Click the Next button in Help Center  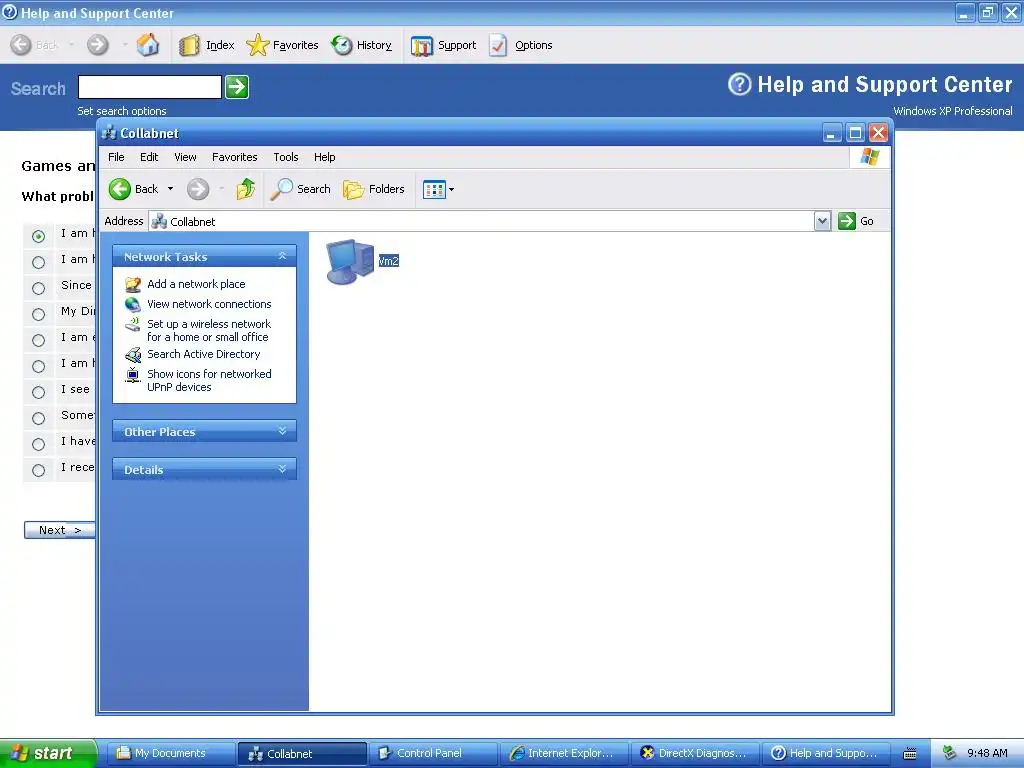point(59,530)
